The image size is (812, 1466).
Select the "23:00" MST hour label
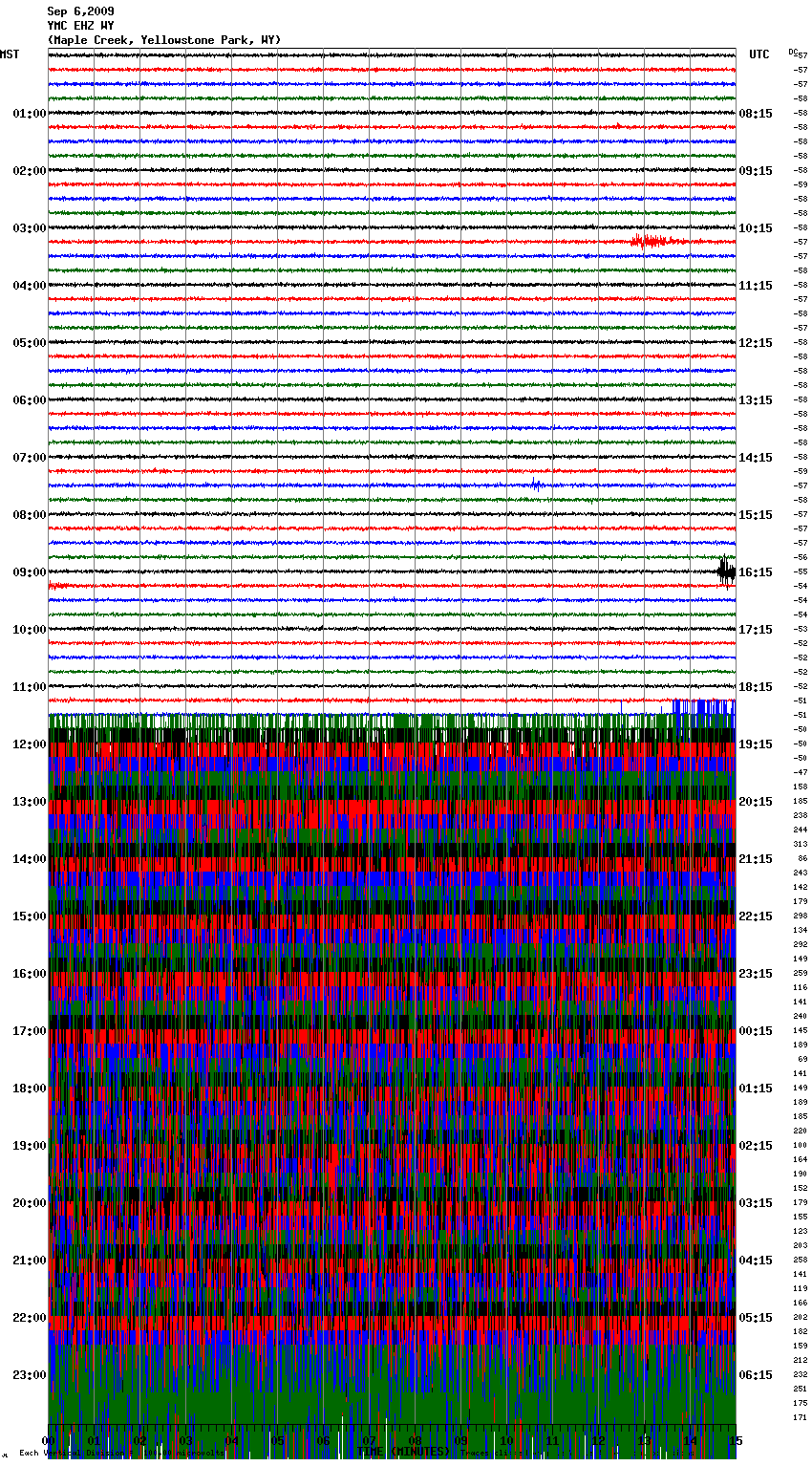(x=30, y=1375)
